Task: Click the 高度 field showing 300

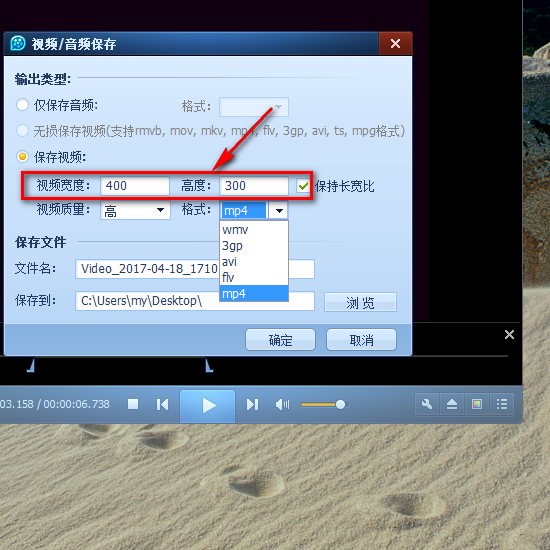Action: coord(254,186)
